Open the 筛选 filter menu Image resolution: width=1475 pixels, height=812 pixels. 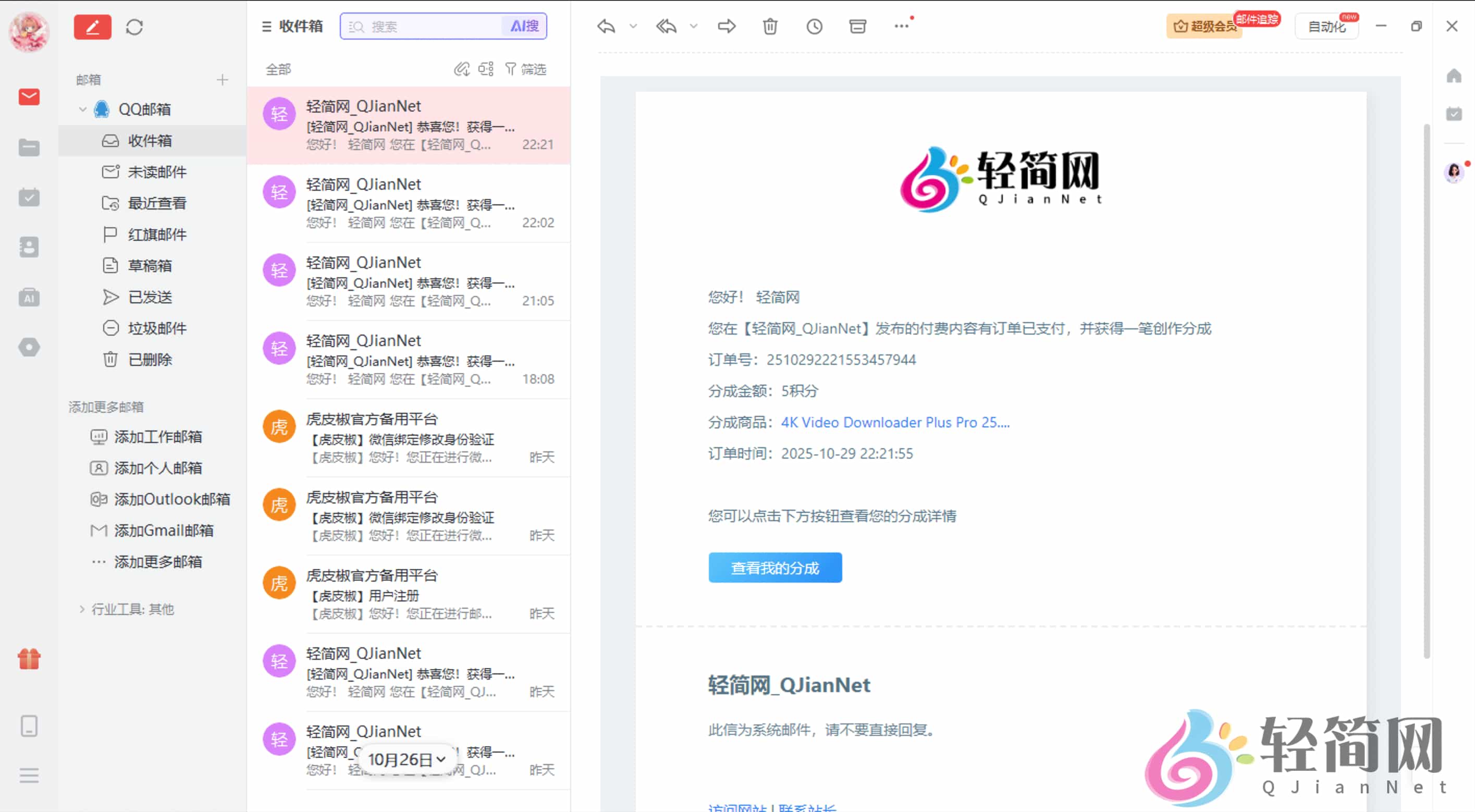click(527, 69)
